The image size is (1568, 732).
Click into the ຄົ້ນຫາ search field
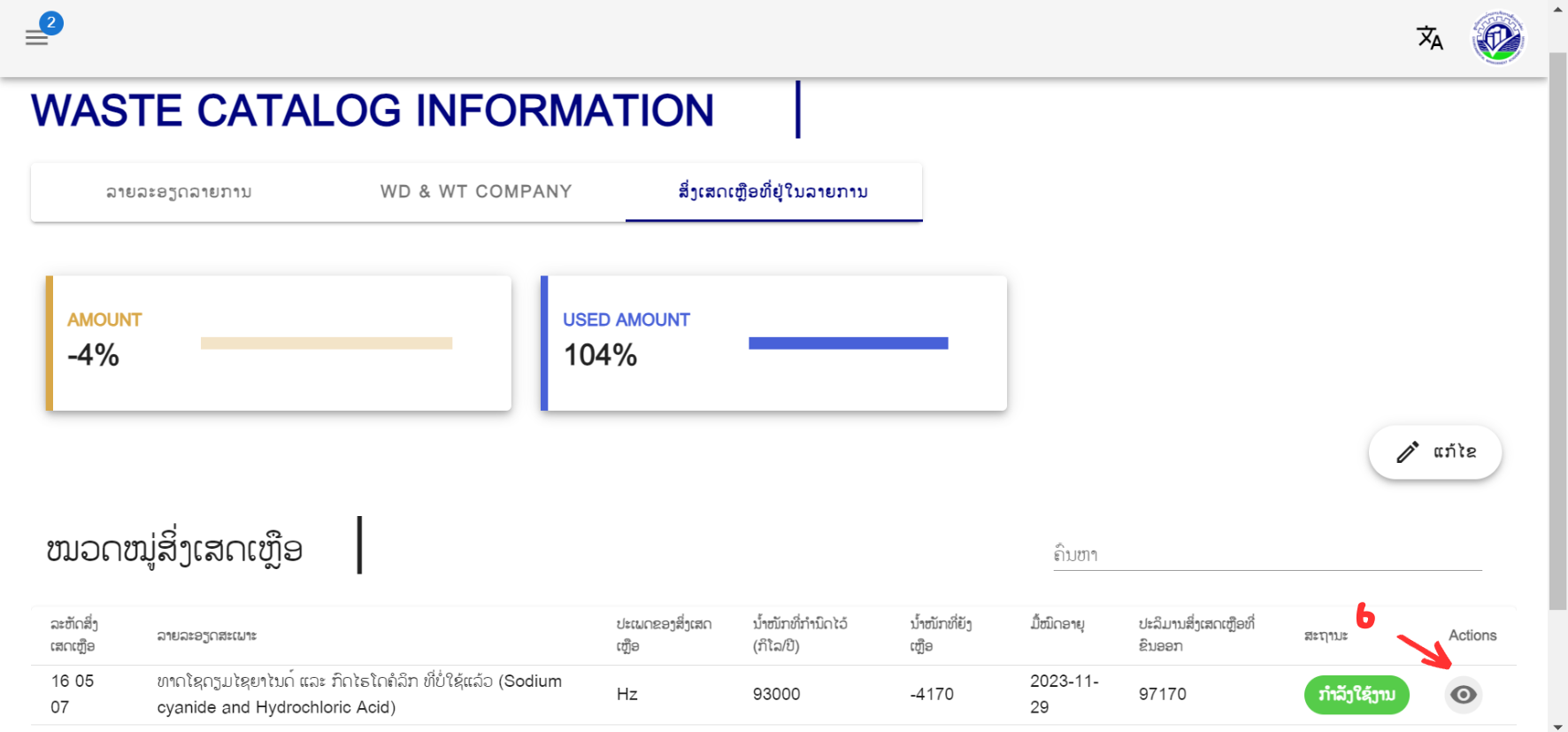click(x=1266, y=555)
